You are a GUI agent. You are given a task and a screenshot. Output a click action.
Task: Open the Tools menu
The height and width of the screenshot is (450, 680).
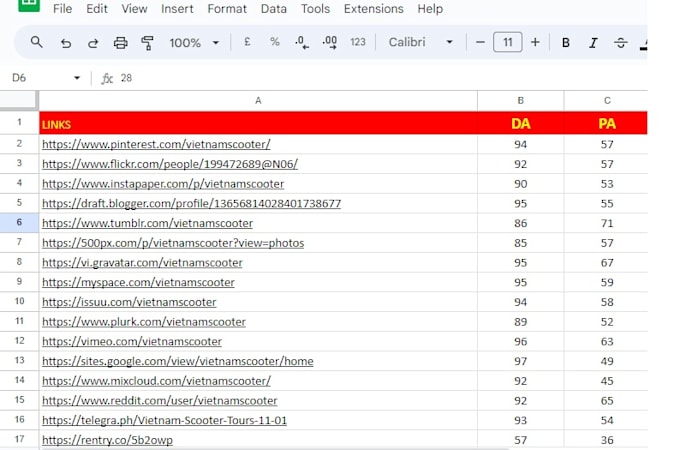tap(315, 9)
